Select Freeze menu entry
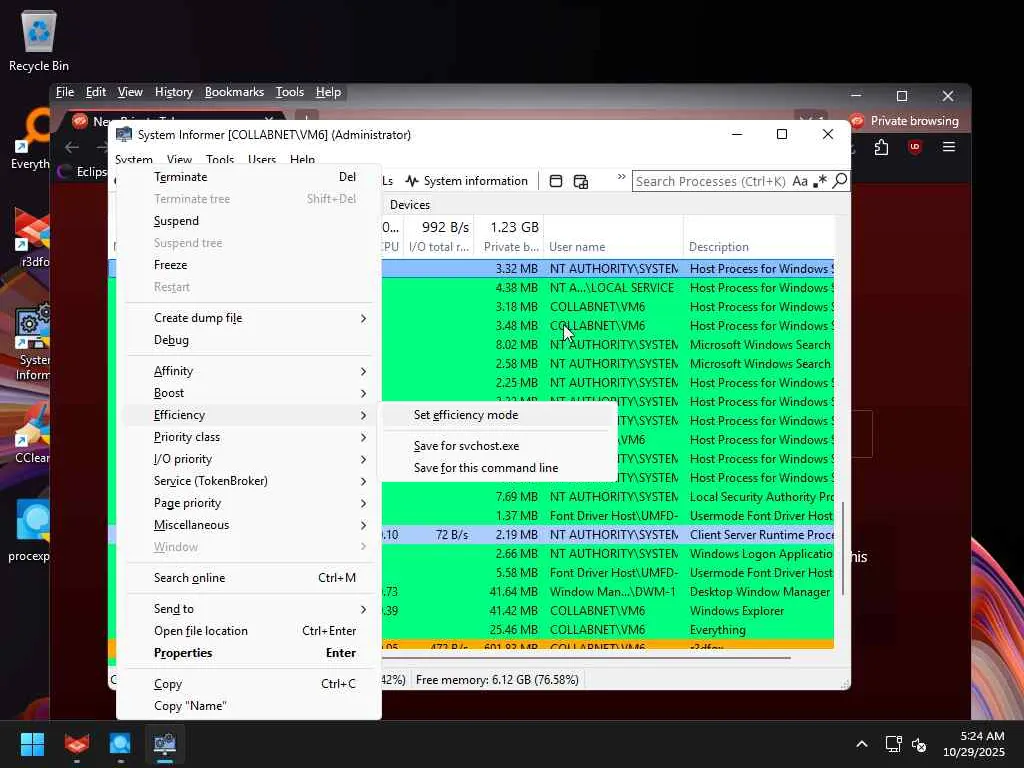Screen dimensions: 1024x768 (x=249, y=264)
